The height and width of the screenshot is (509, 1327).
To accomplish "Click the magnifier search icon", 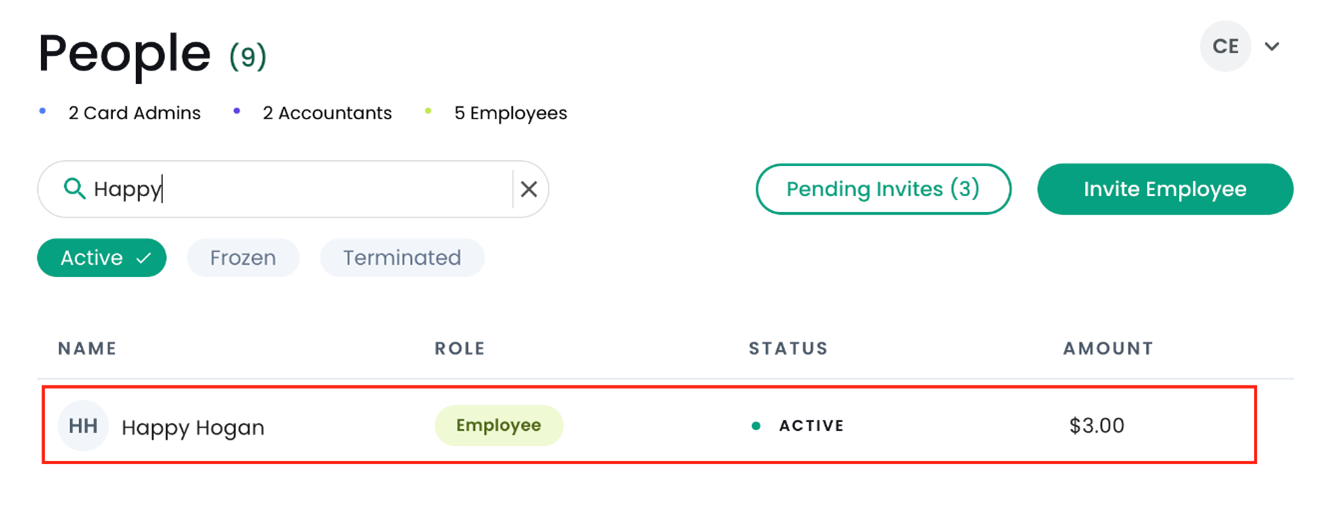I will point(74,188).
